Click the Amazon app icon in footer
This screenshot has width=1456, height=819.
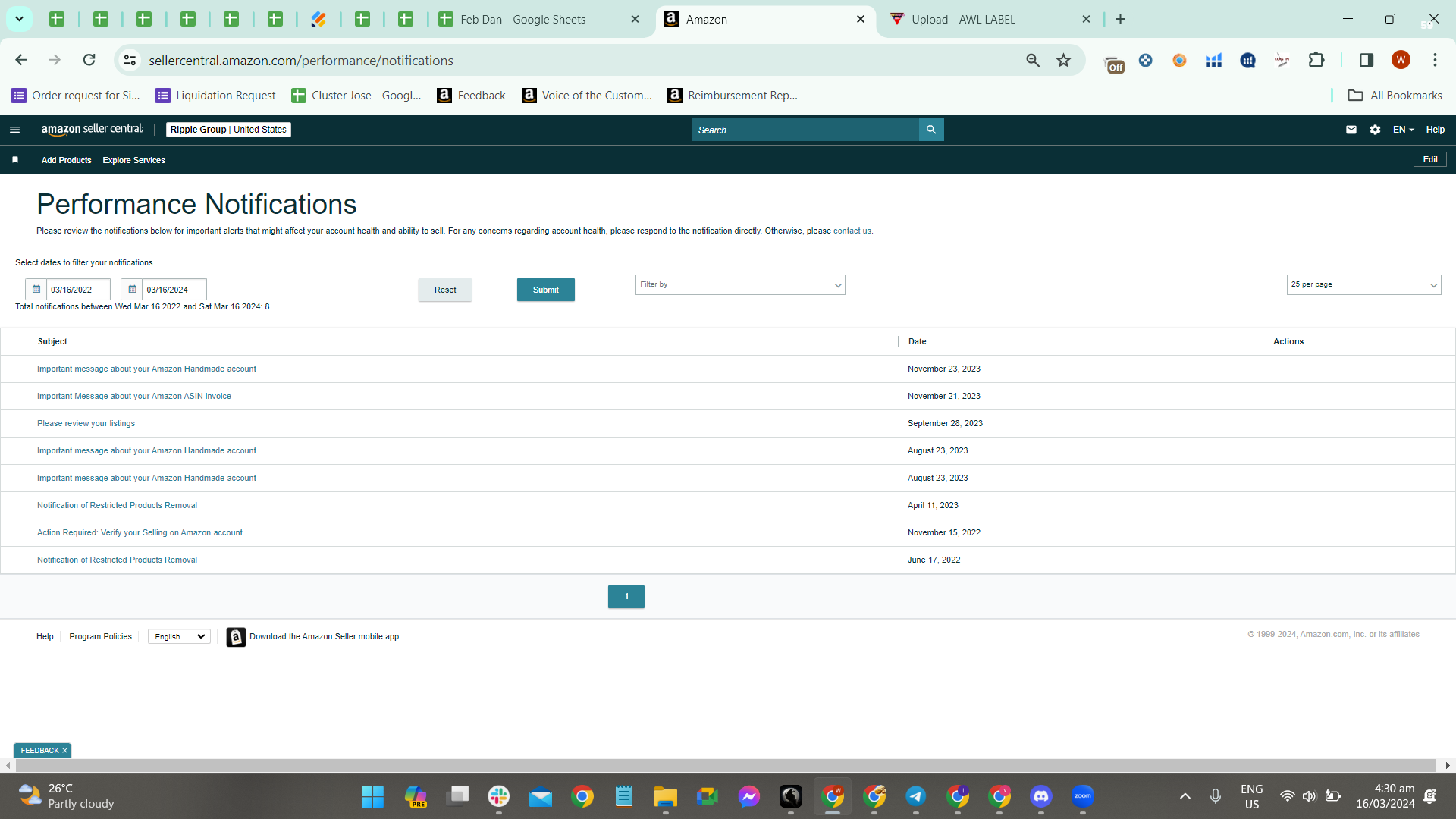coord(236,637)
